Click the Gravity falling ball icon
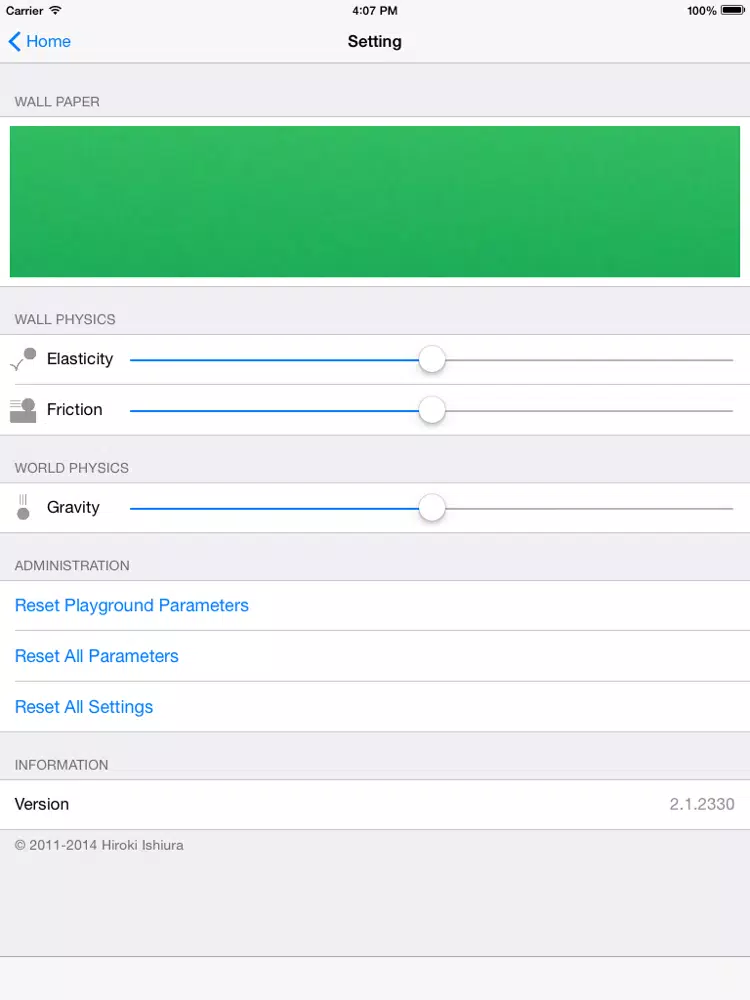 [23, 507]
